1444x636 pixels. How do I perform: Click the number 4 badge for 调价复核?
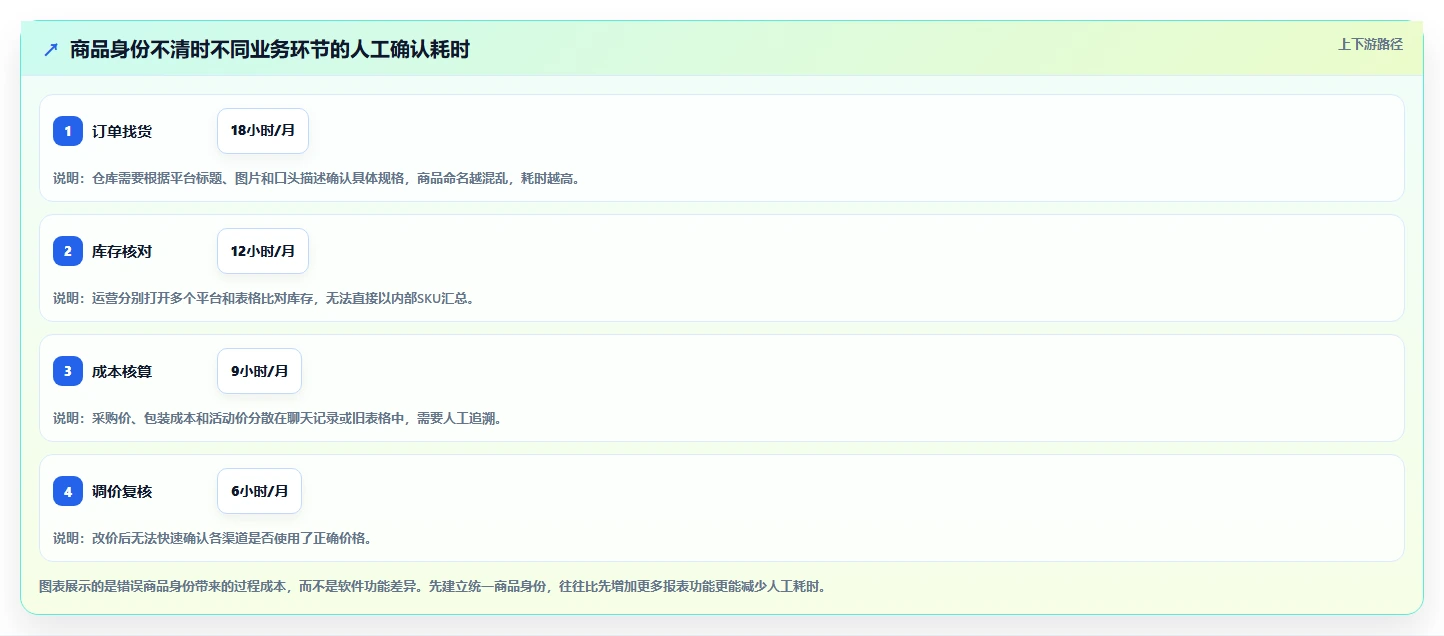(x=68, y=491)
